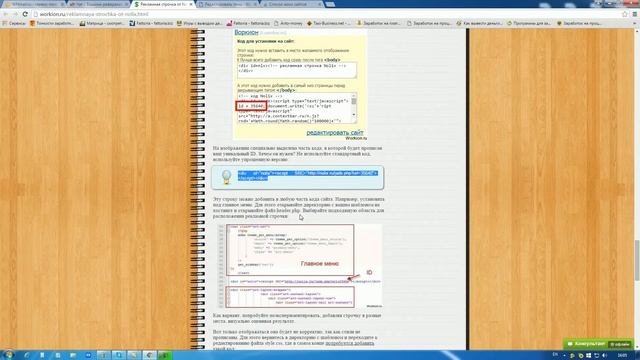Open the Игры с выводом де... bookmark

tap(199, 23)
